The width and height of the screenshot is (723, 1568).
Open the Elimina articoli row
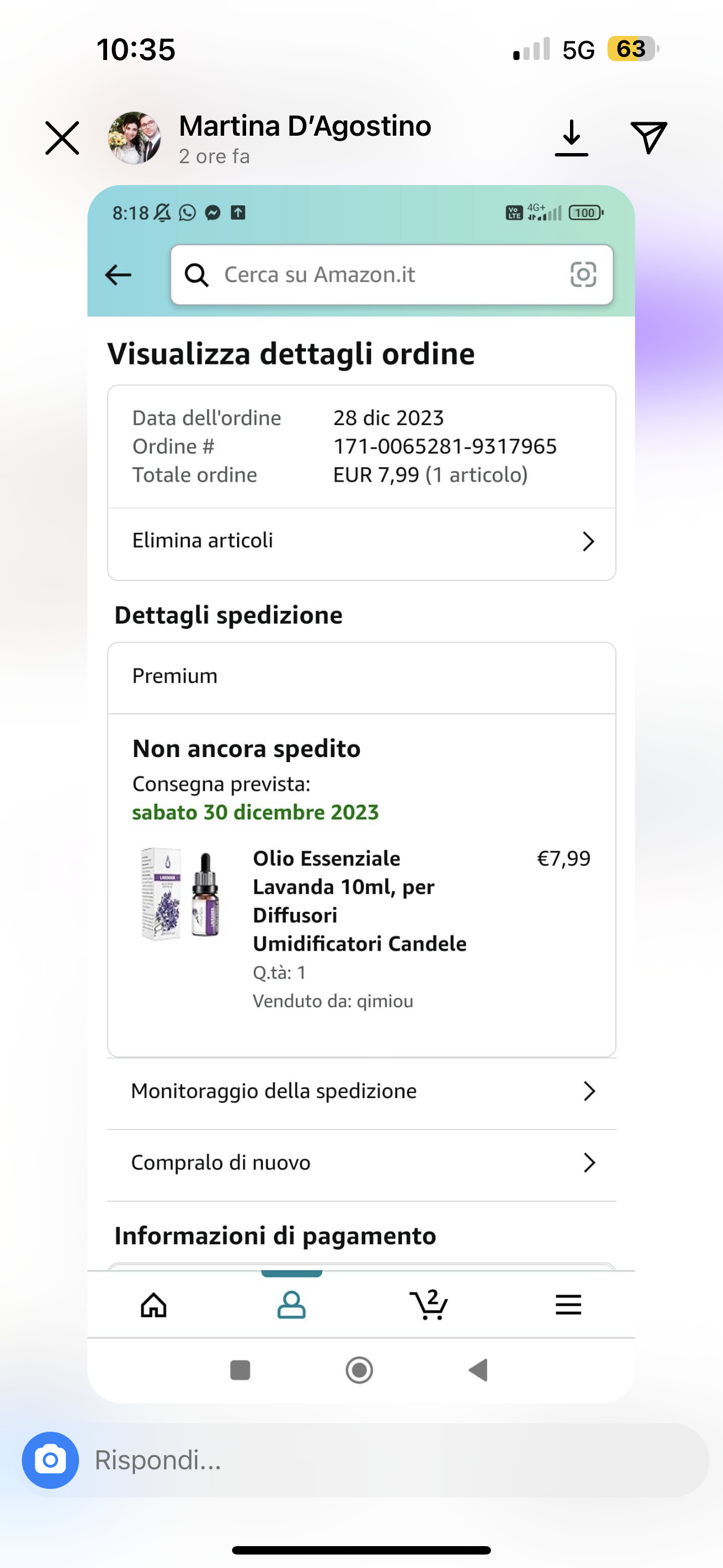coord(361,541)
